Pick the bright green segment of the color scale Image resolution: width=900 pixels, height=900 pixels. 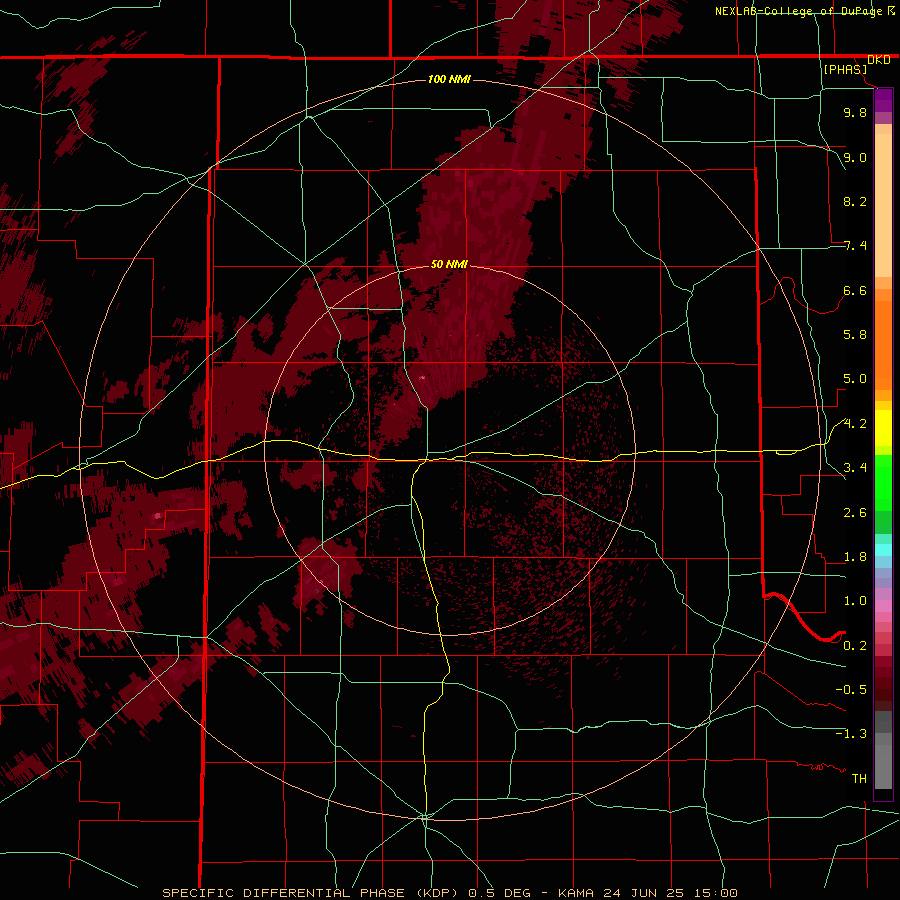883,483
